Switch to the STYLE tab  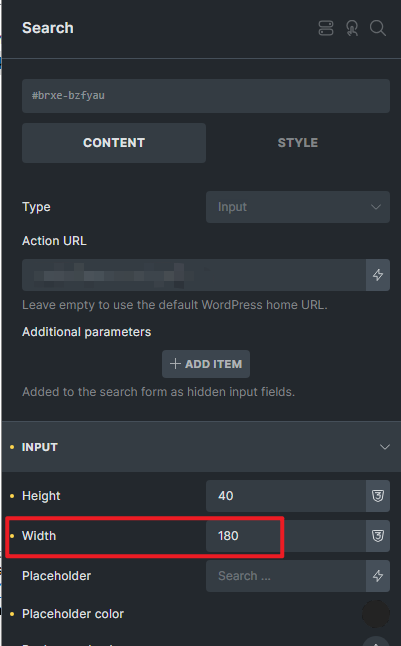coord(298,143)
